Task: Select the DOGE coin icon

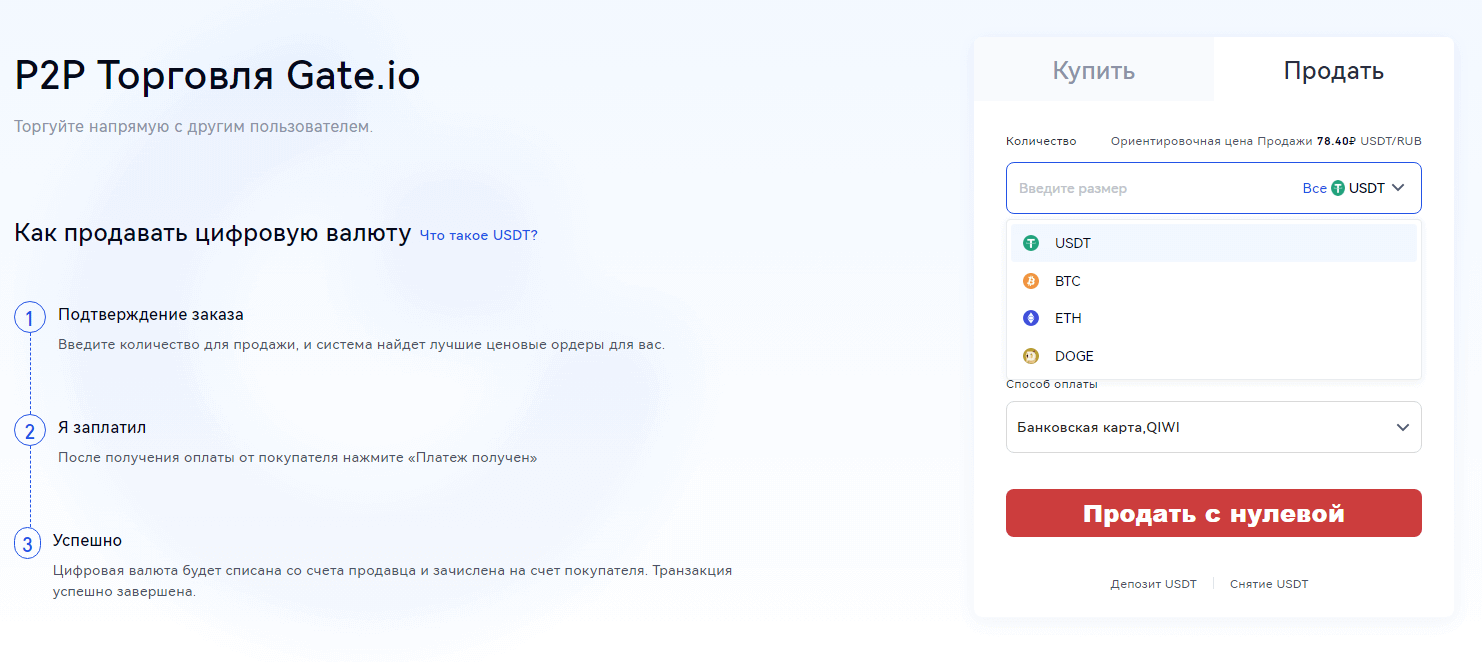Action: click(x=1031, y=356)
